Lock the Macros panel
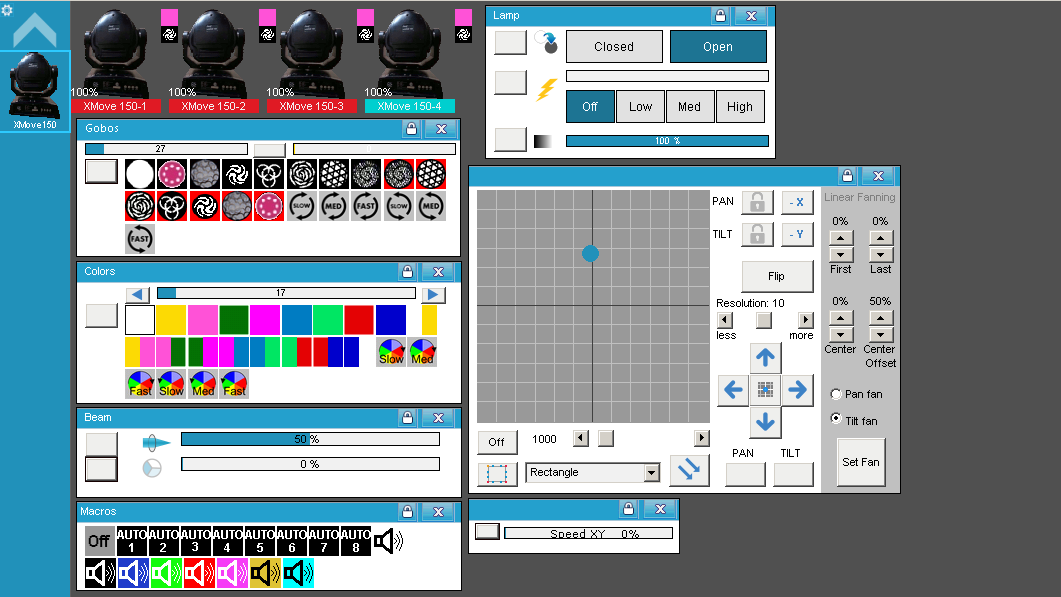The image size is (1061, 597). pyautogui.click(x=407, y=512)
